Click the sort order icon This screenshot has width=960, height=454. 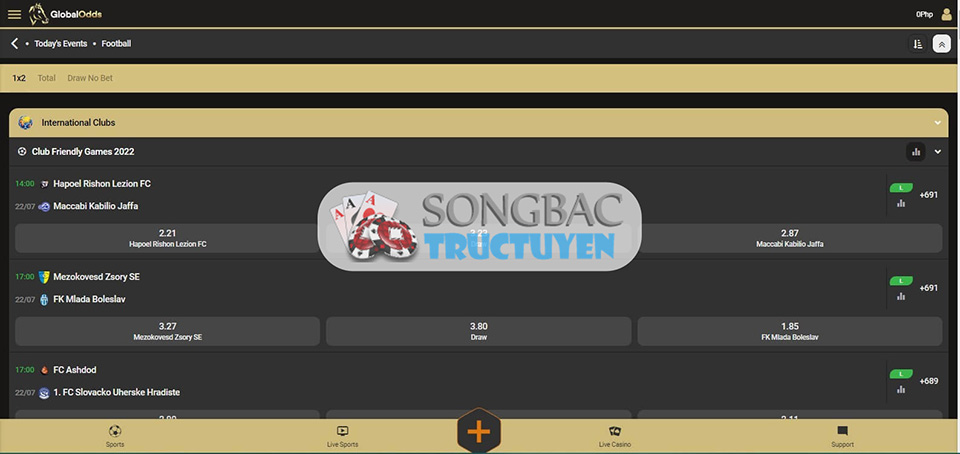pyautogui.click(x=917, y=44)
